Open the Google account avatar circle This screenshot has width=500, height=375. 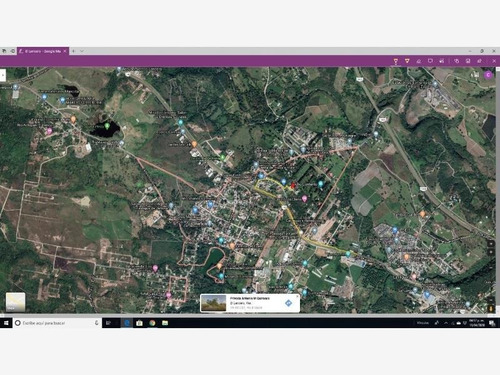pos(488,75)
